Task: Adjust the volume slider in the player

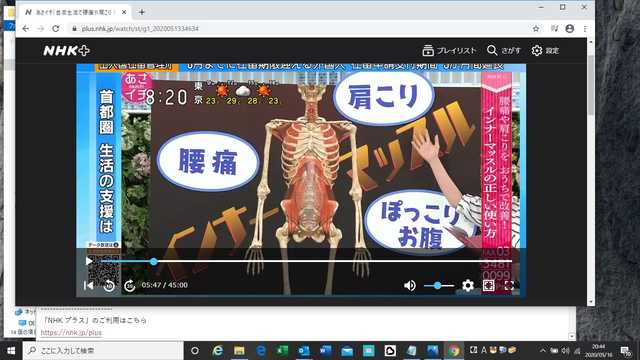Action: point(439,285)
